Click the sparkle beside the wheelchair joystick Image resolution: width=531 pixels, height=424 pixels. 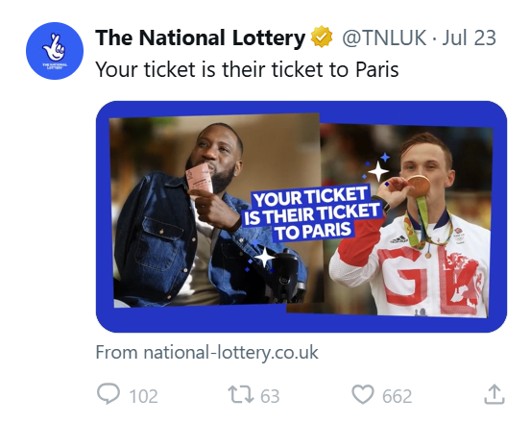pyautogui.click(x=264, y=257)
